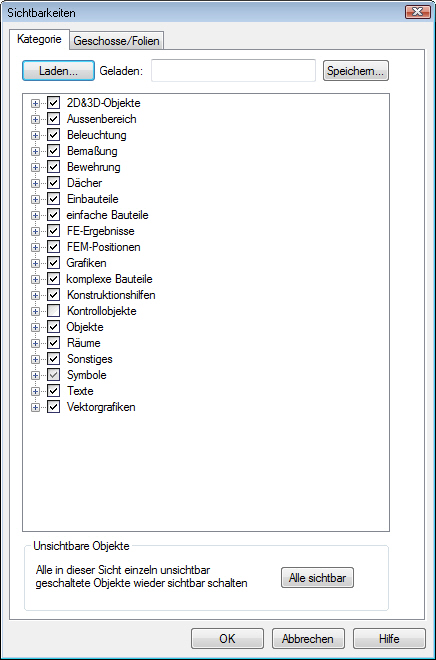Expand the Aussenbereich category node
436x660 pixels.
click(35, 119)
